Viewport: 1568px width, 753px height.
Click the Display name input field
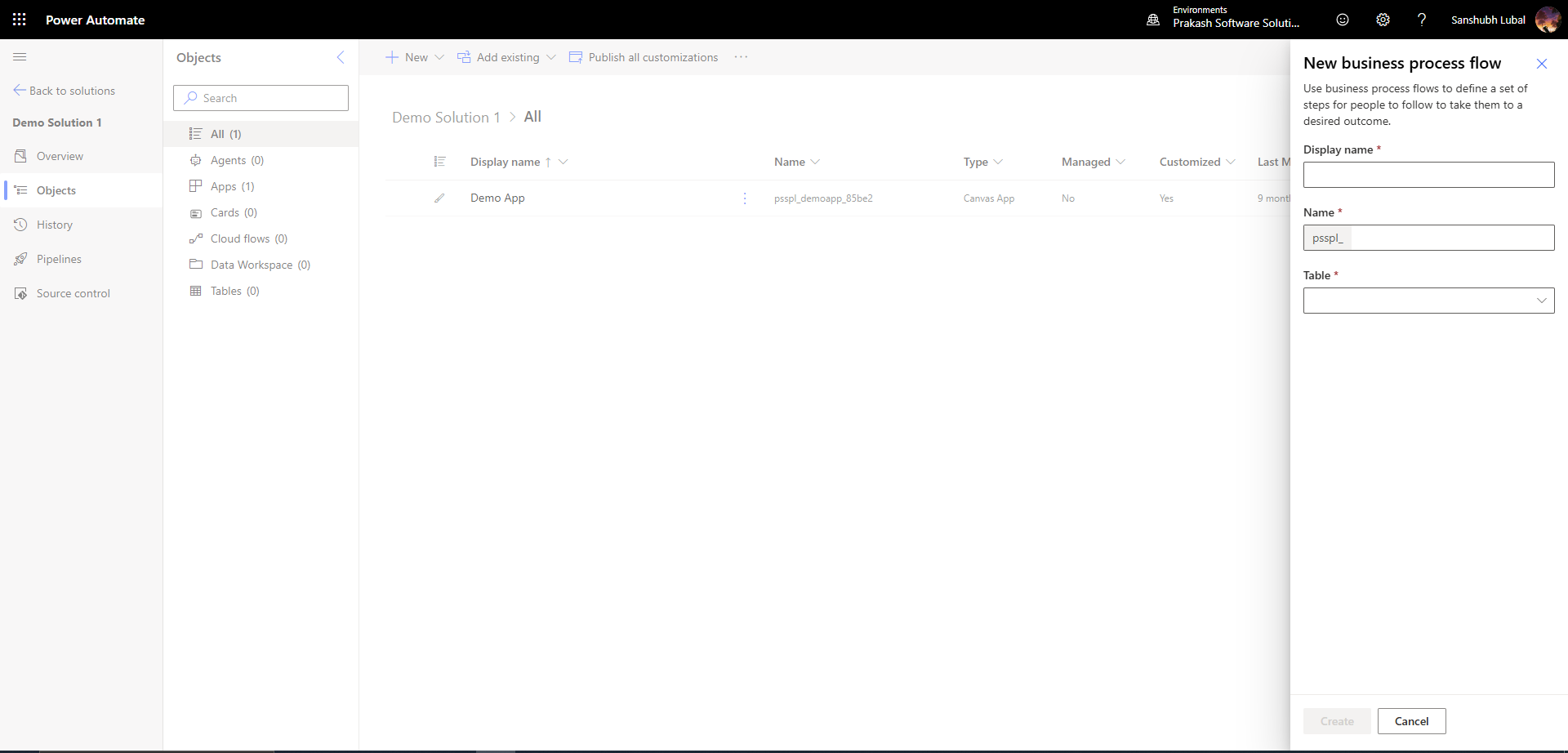pos(1429,175)
